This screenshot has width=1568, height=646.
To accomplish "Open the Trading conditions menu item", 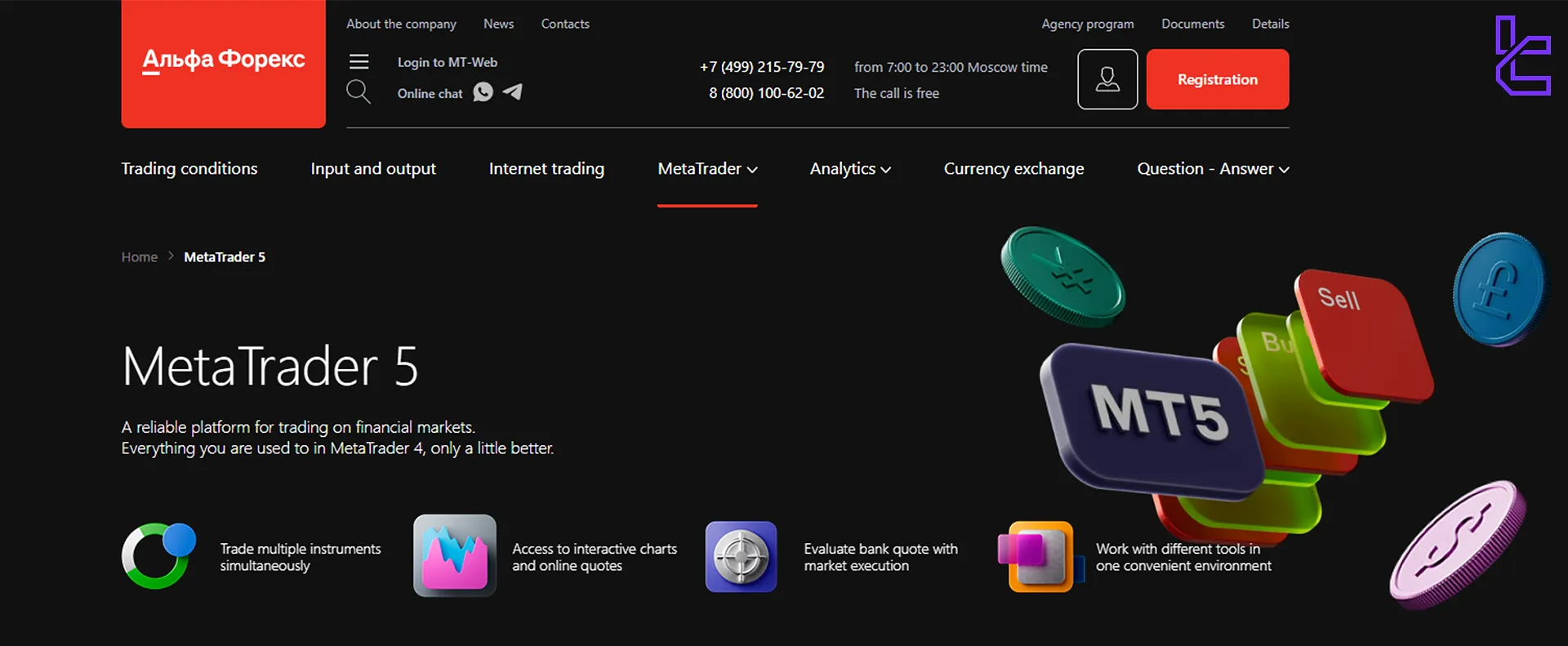I will click(189, 169).
